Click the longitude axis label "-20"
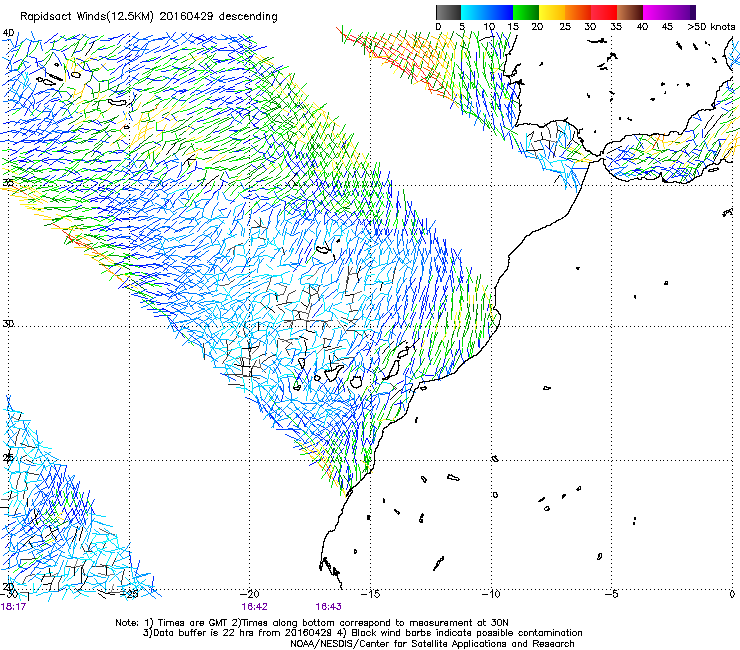740x650 pixels. pyautogui.click(x=250, y=594)
